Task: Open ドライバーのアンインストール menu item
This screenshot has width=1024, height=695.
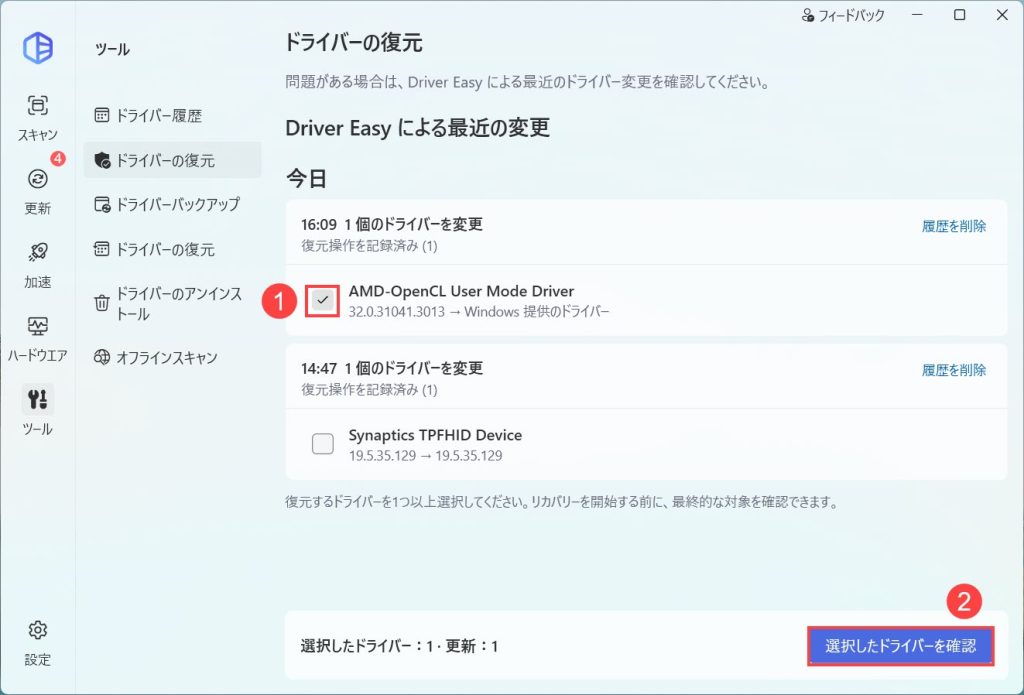Action: point(172,304)
